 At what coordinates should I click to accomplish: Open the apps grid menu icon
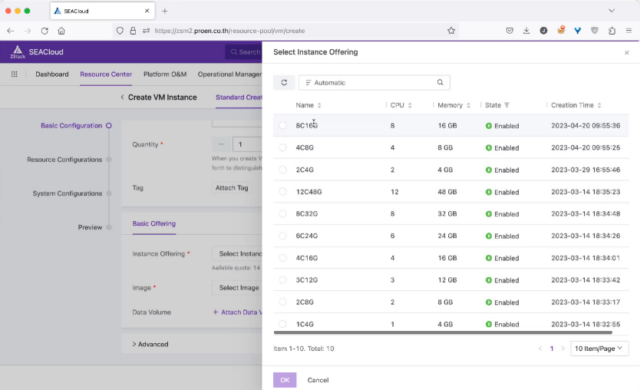point(14,74)
